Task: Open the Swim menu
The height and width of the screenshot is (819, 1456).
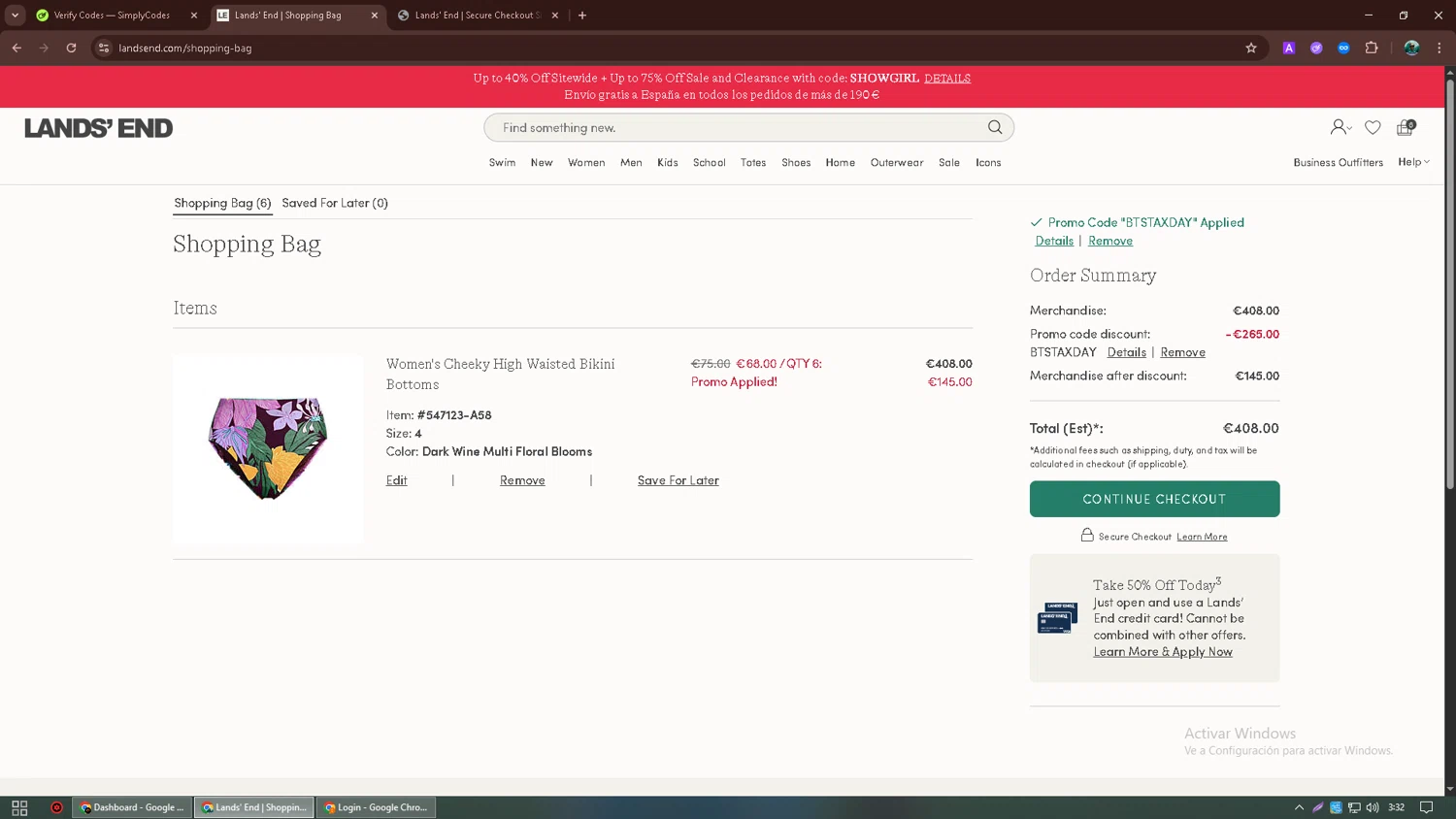Action: tap(502, 162)
